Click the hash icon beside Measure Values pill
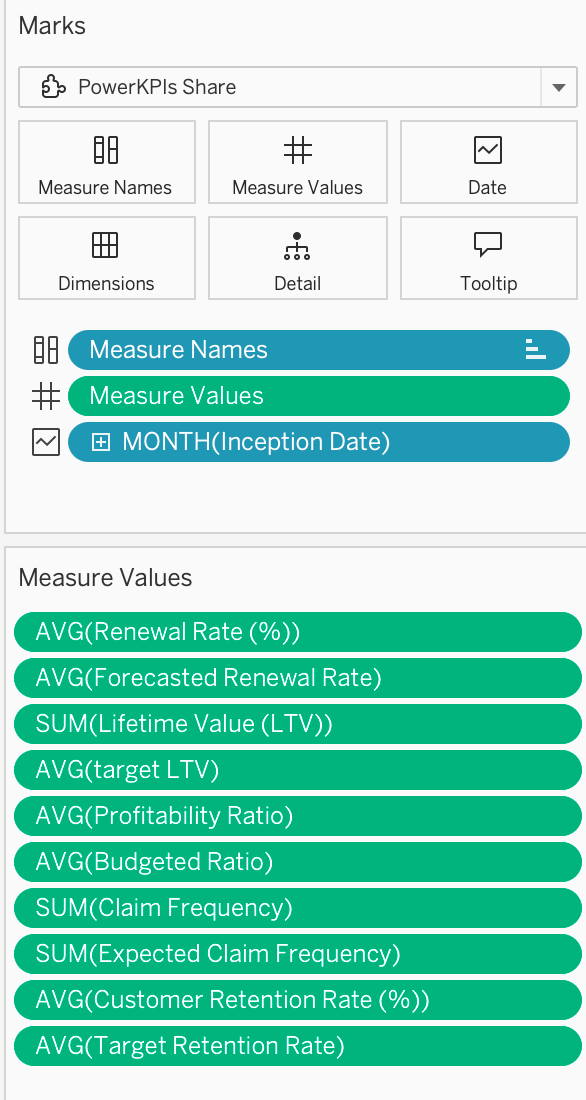The width and height of the screenshot is (586, 1100). point(46,396)
